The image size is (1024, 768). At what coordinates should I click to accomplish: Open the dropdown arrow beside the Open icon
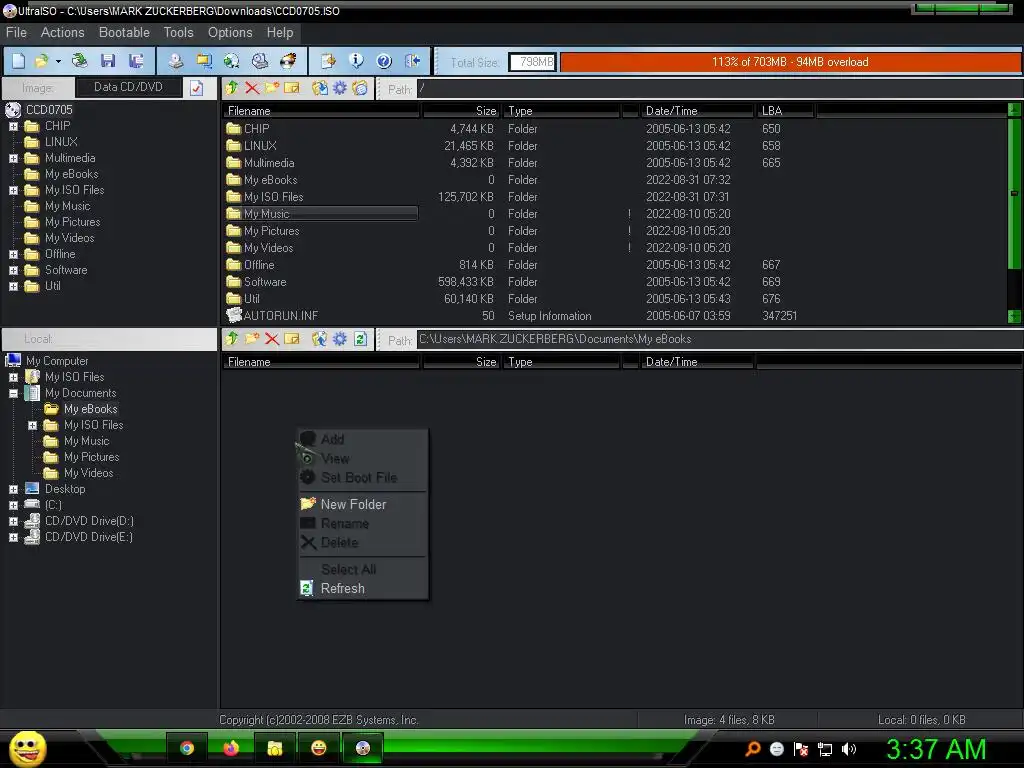coord(58,61)
